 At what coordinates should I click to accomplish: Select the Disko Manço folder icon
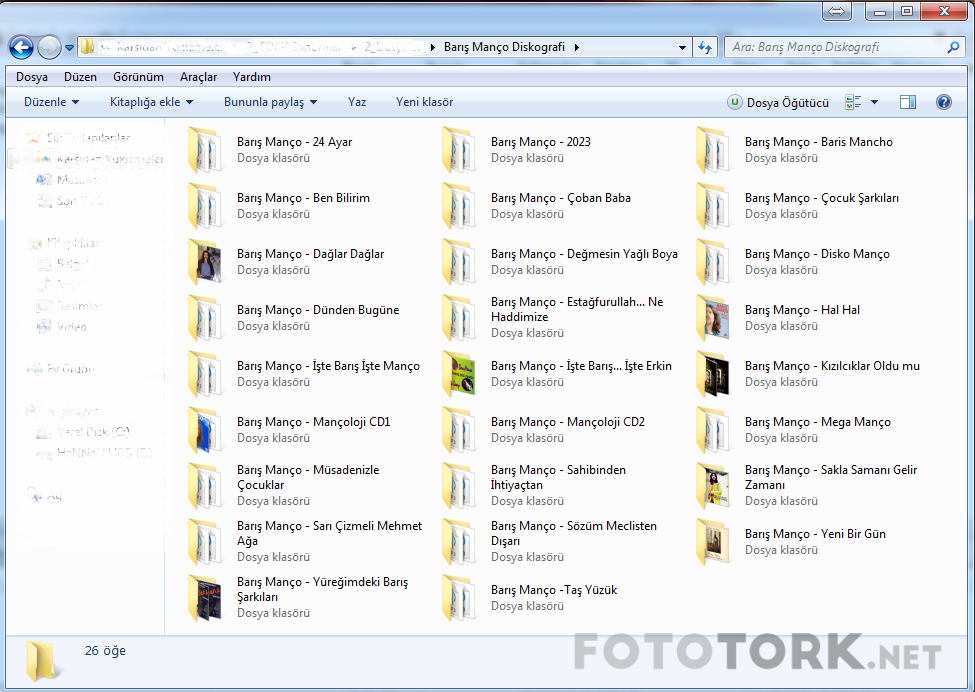713,261
